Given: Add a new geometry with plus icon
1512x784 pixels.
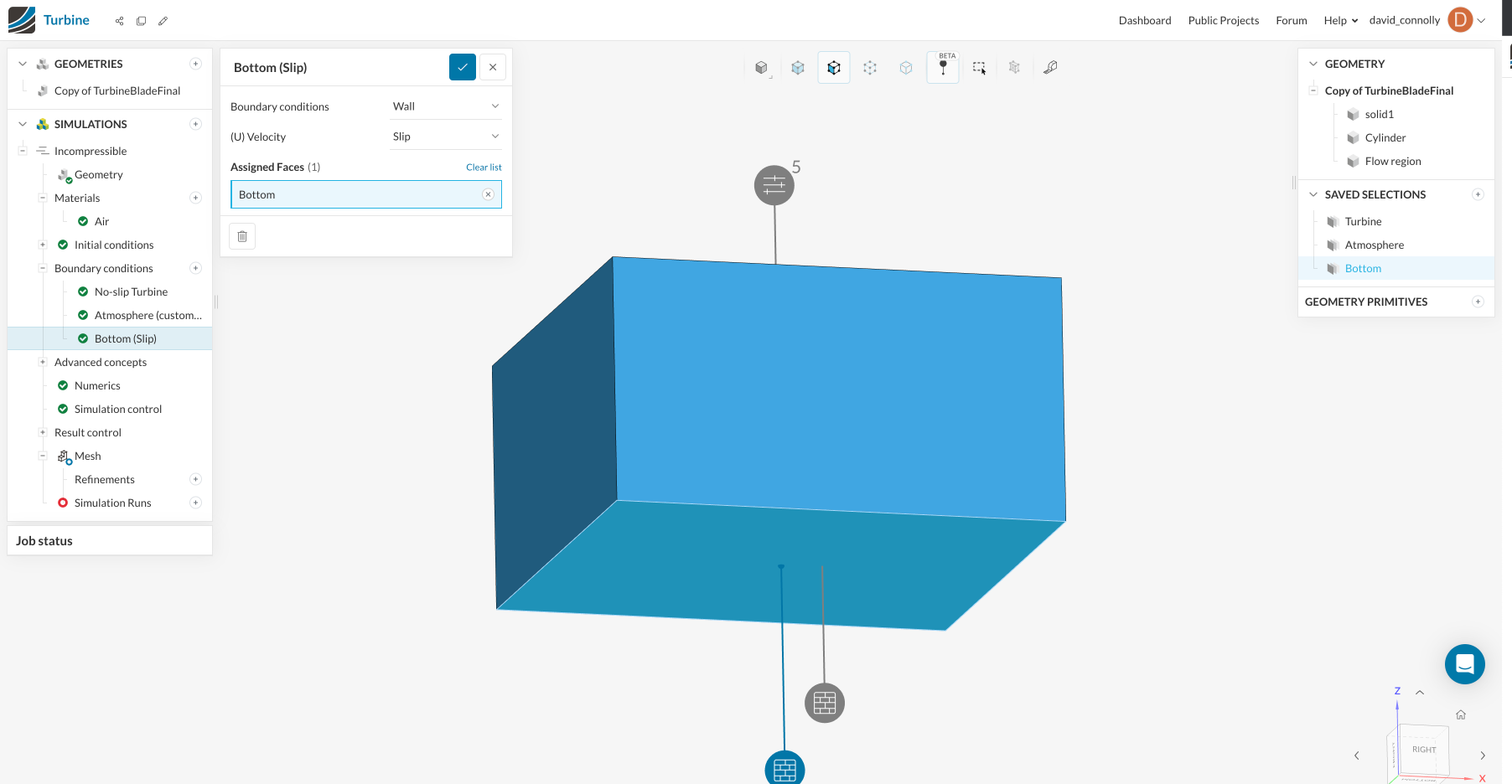Looking at the screenshot, I should point(195,64).
